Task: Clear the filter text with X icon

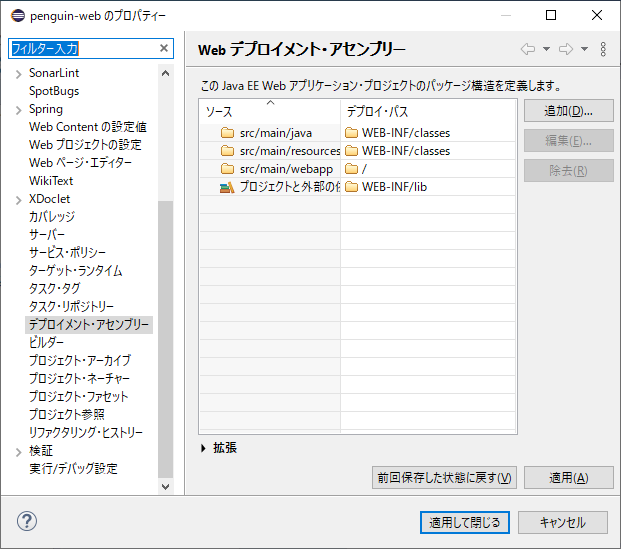Action: [164, 48]
